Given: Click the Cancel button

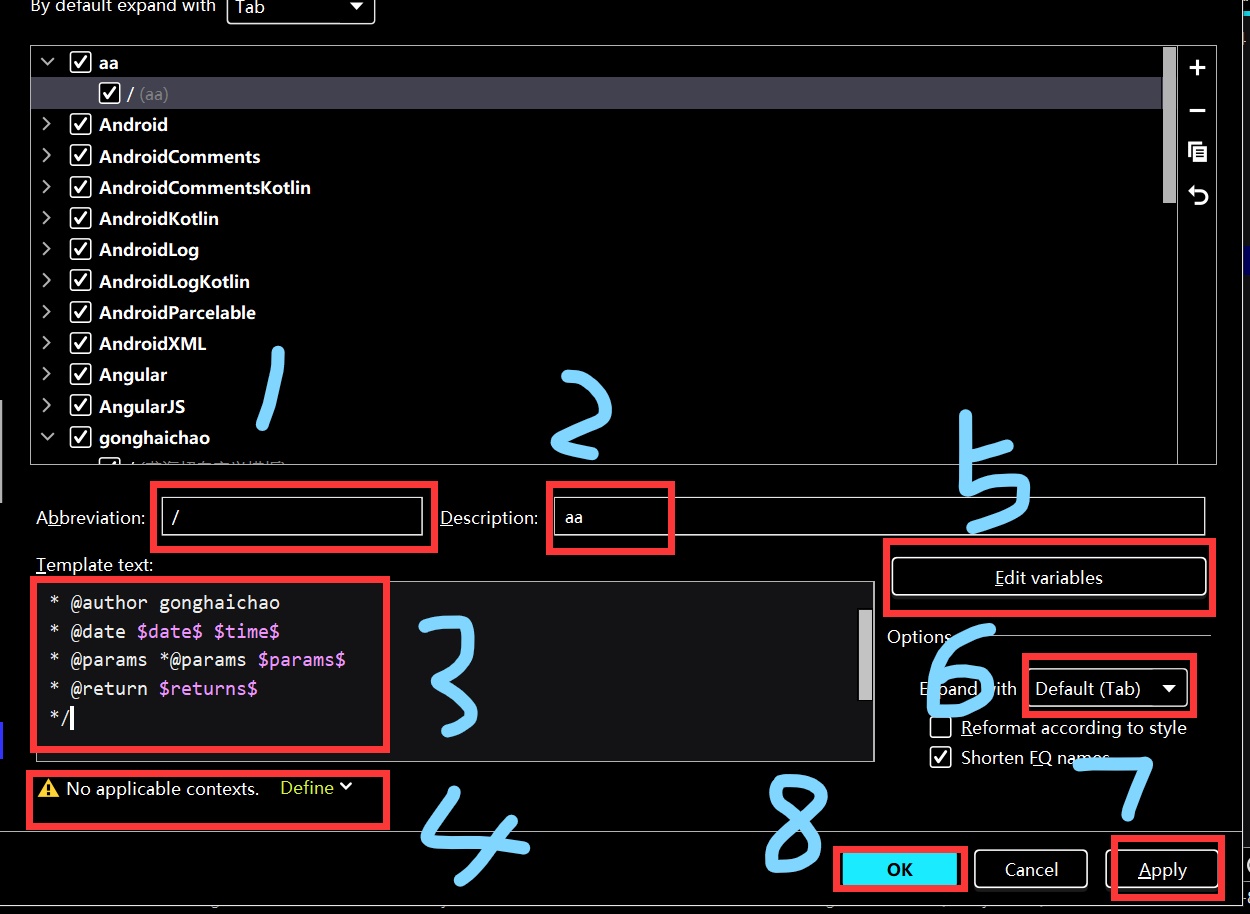Looking at the screenshot, I should (1031, 869).
